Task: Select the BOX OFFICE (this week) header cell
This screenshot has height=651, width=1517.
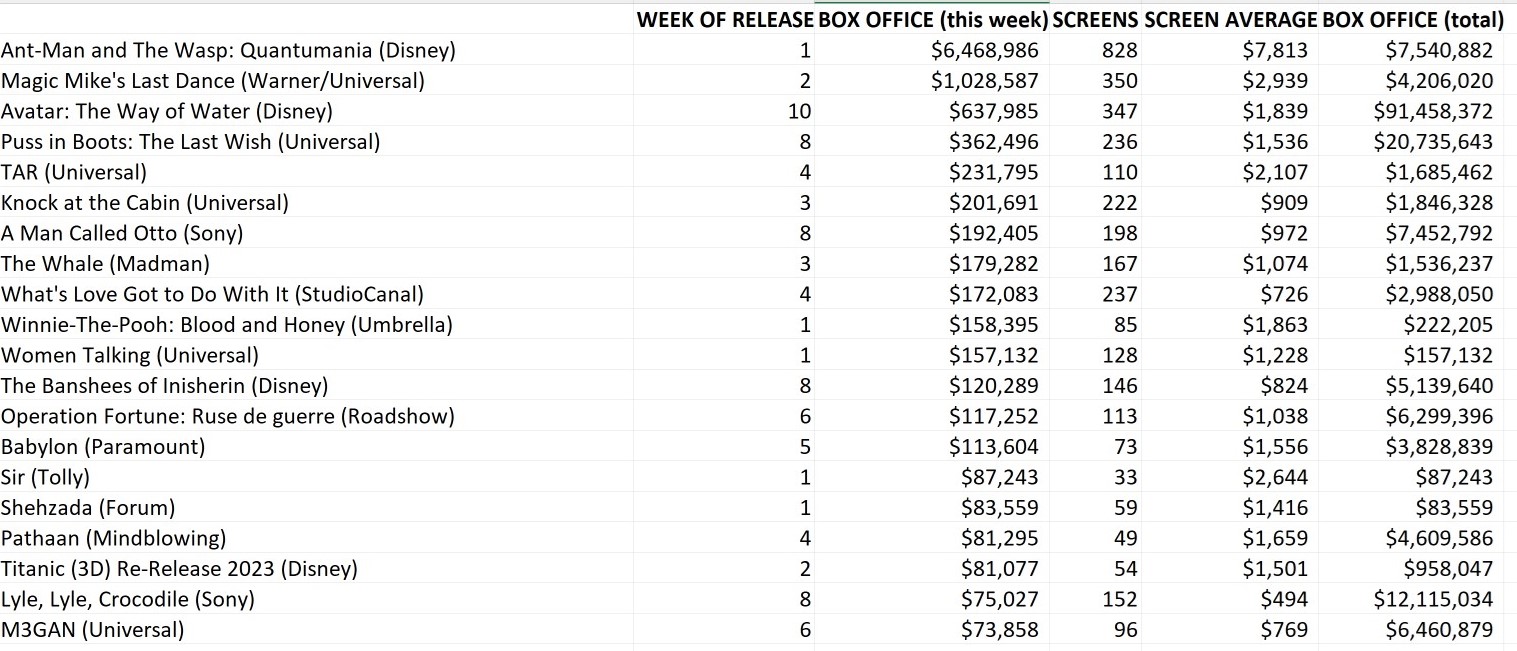Action: (x=932, y=20)
